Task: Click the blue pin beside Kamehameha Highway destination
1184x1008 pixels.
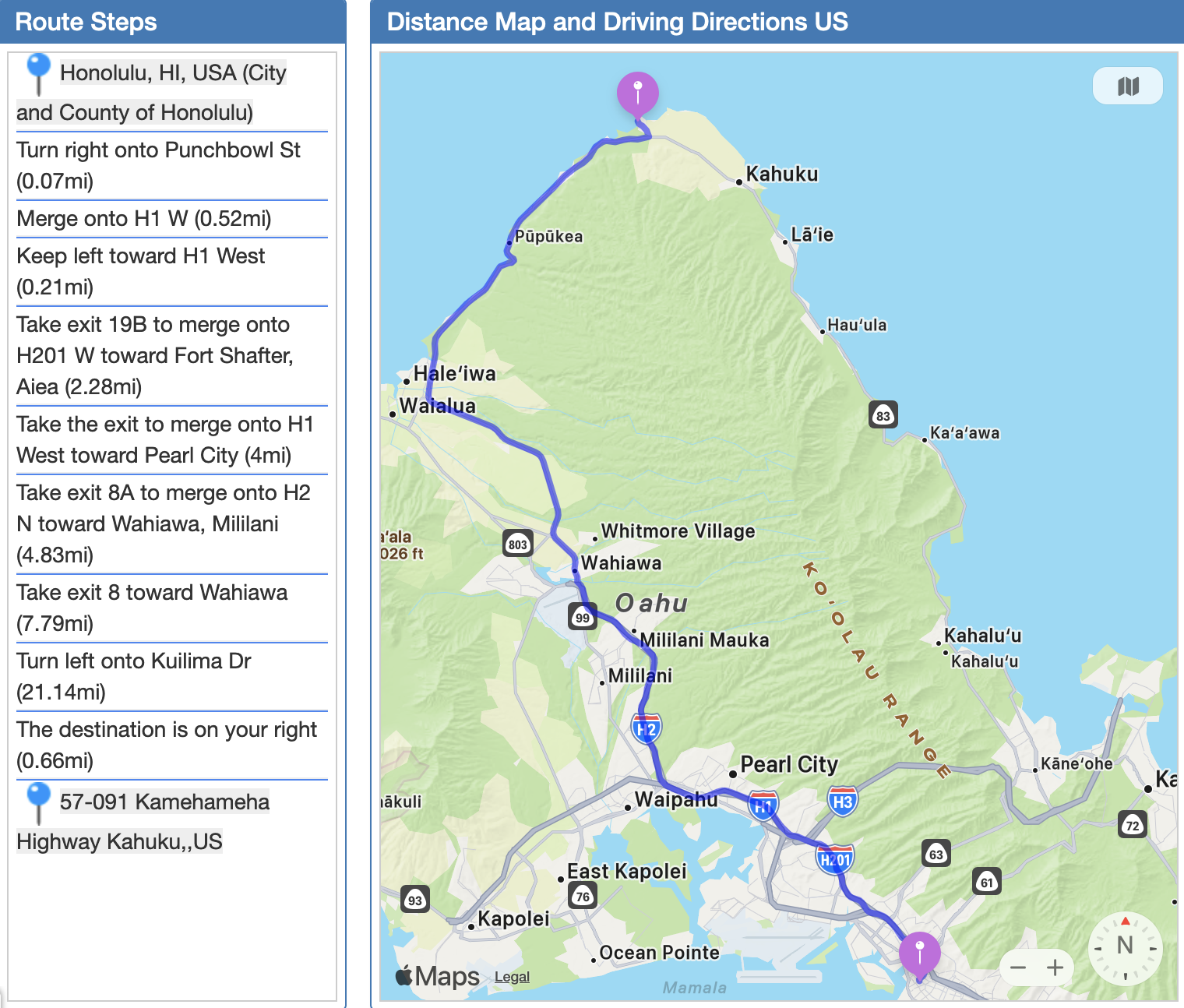Action: [x=38, y=802]
